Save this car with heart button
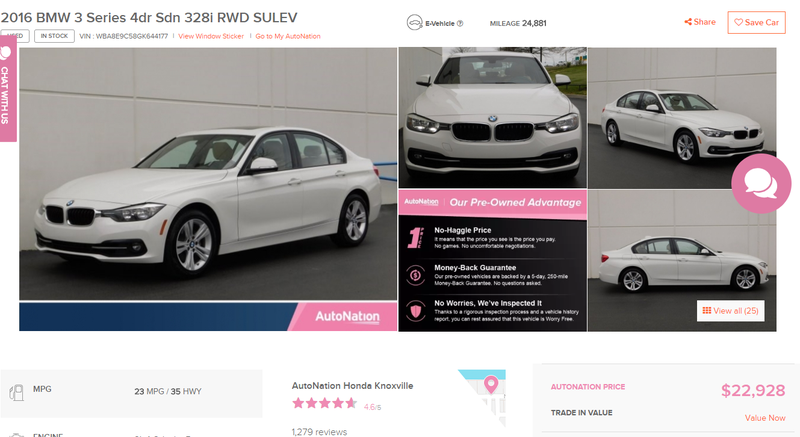This screenshot has width=800, height=437. 756,22
